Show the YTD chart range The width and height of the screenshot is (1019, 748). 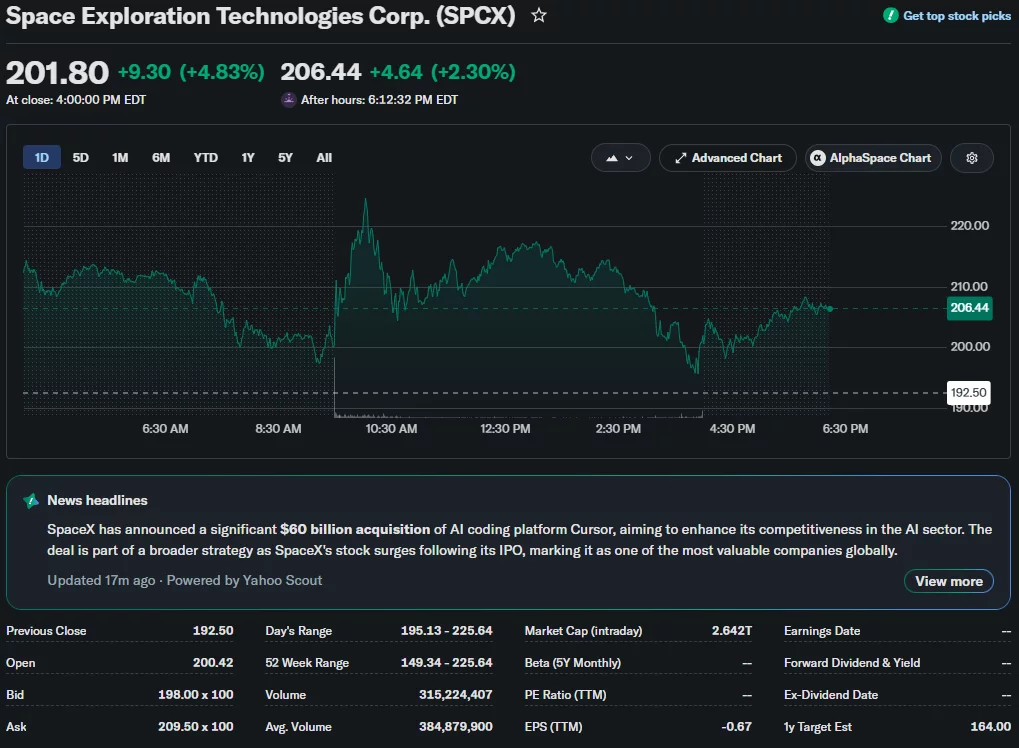(205, 157)
